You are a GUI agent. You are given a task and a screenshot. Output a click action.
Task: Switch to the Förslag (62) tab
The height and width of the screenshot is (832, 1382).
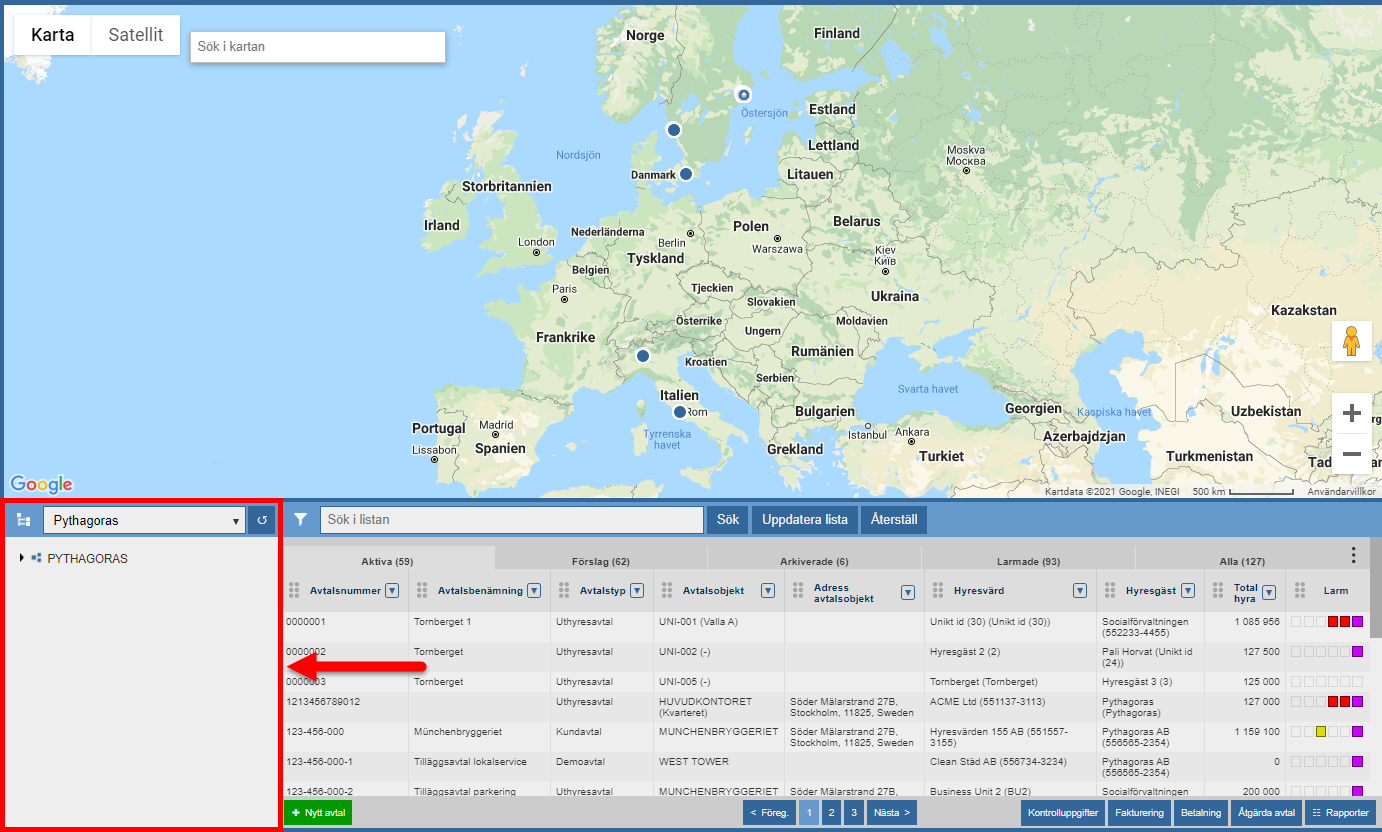pyautogui.click(x=600, y=562)
